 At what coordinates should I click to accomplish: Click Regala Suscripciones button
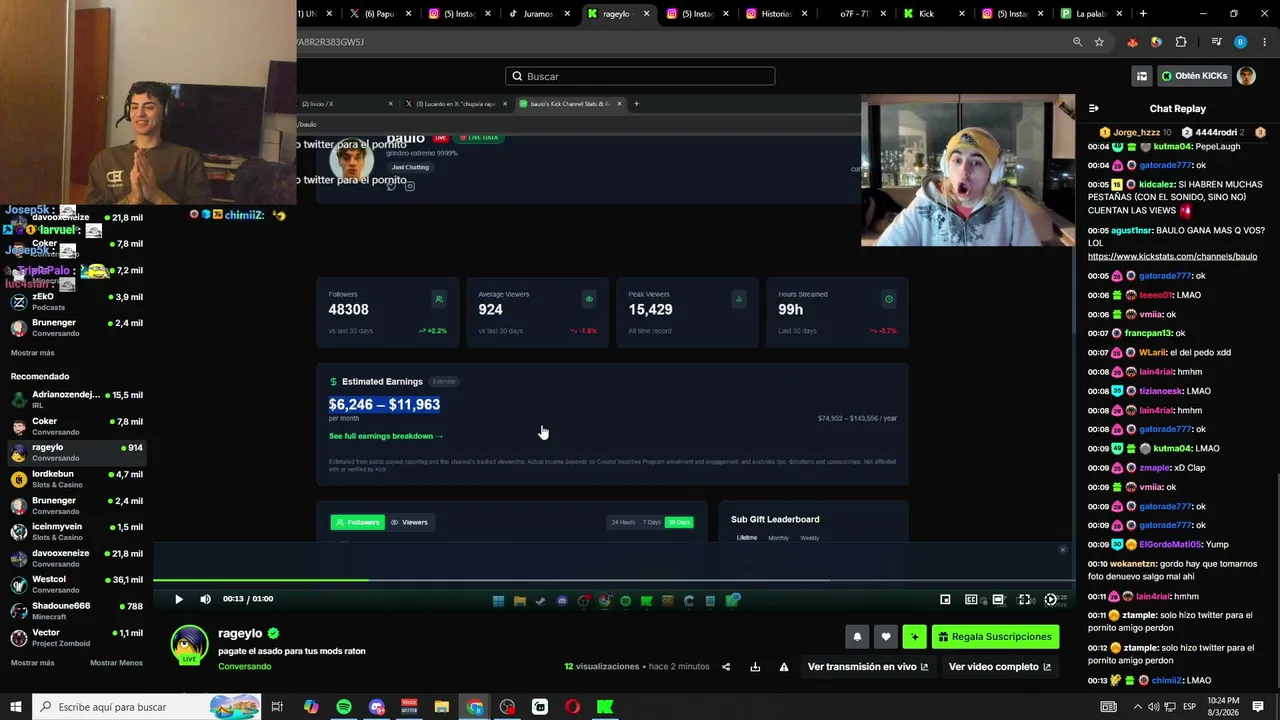[995, 637]
